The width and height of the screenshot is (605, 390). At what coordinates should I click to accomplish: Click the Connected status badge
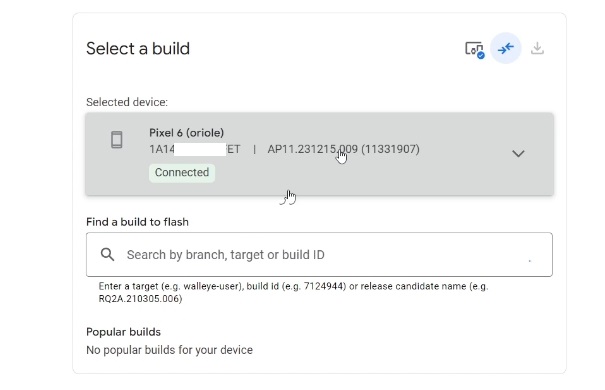click(182, 172)
